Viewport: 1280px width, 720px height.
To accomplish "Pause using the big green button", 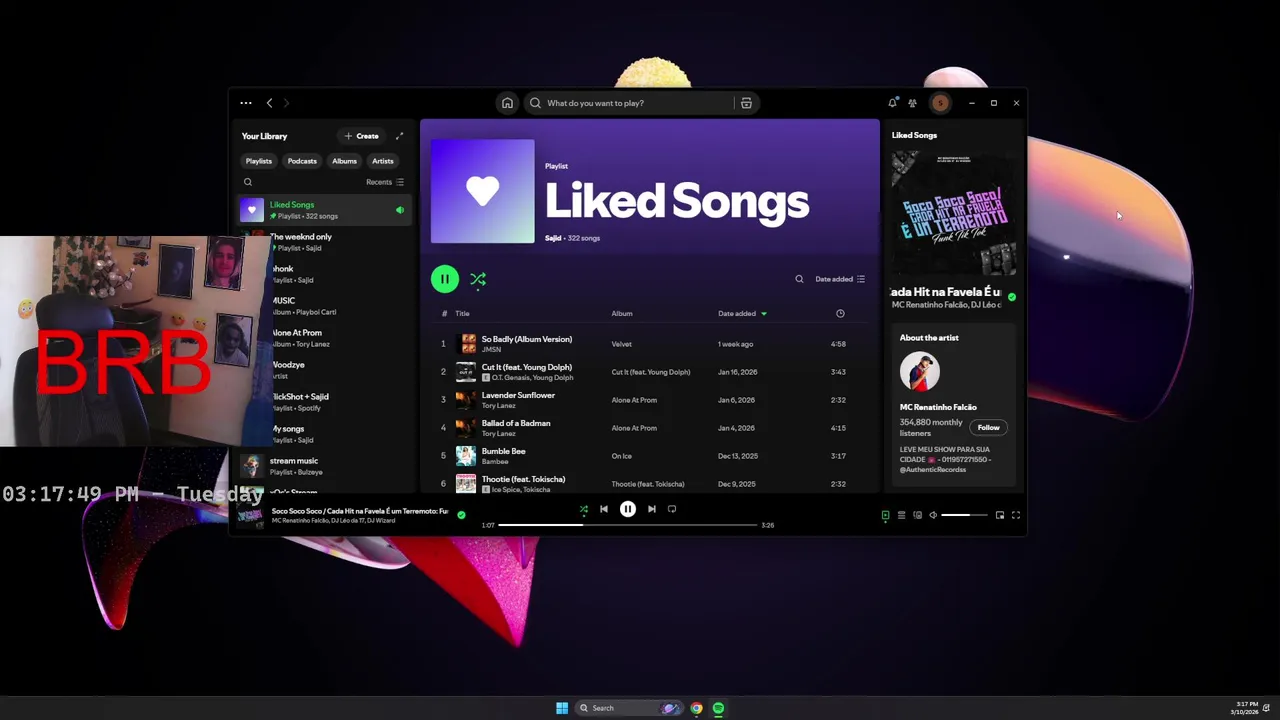I will tap(445, 279).
